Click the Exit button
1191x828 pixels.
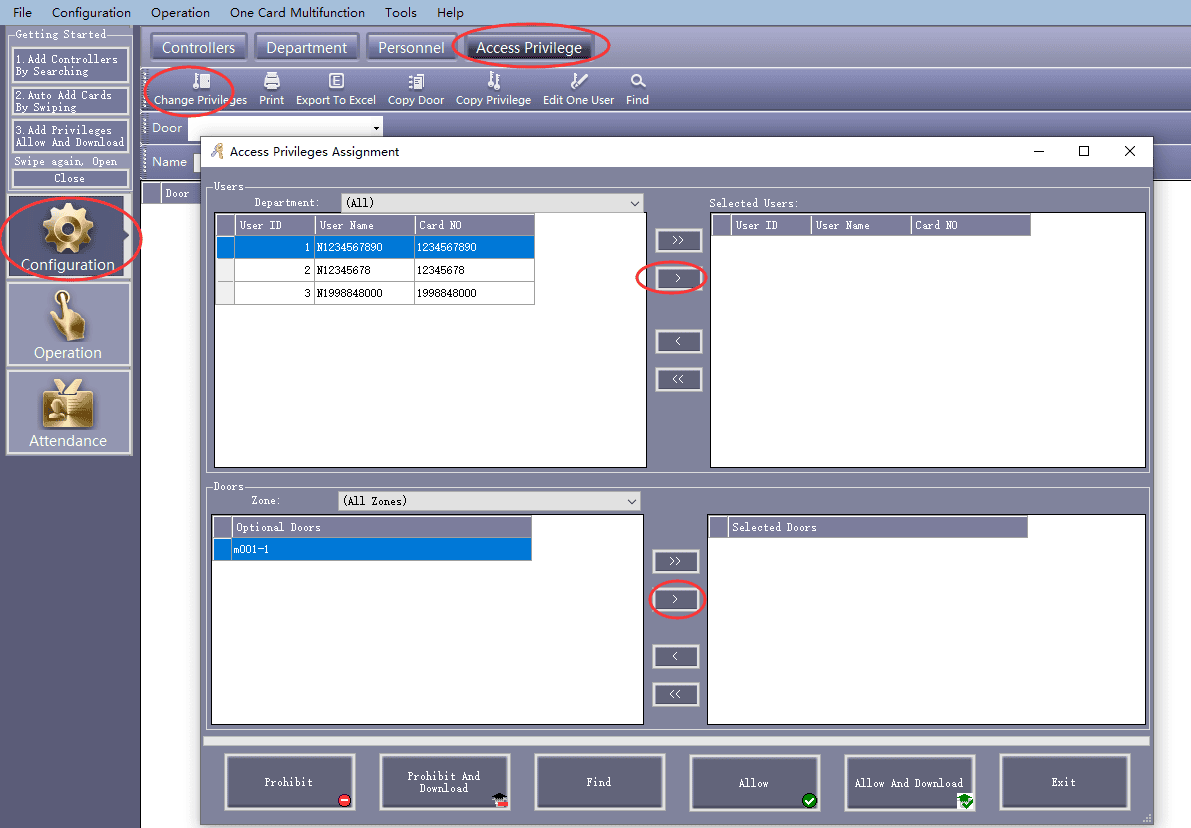coord(1064,782)
